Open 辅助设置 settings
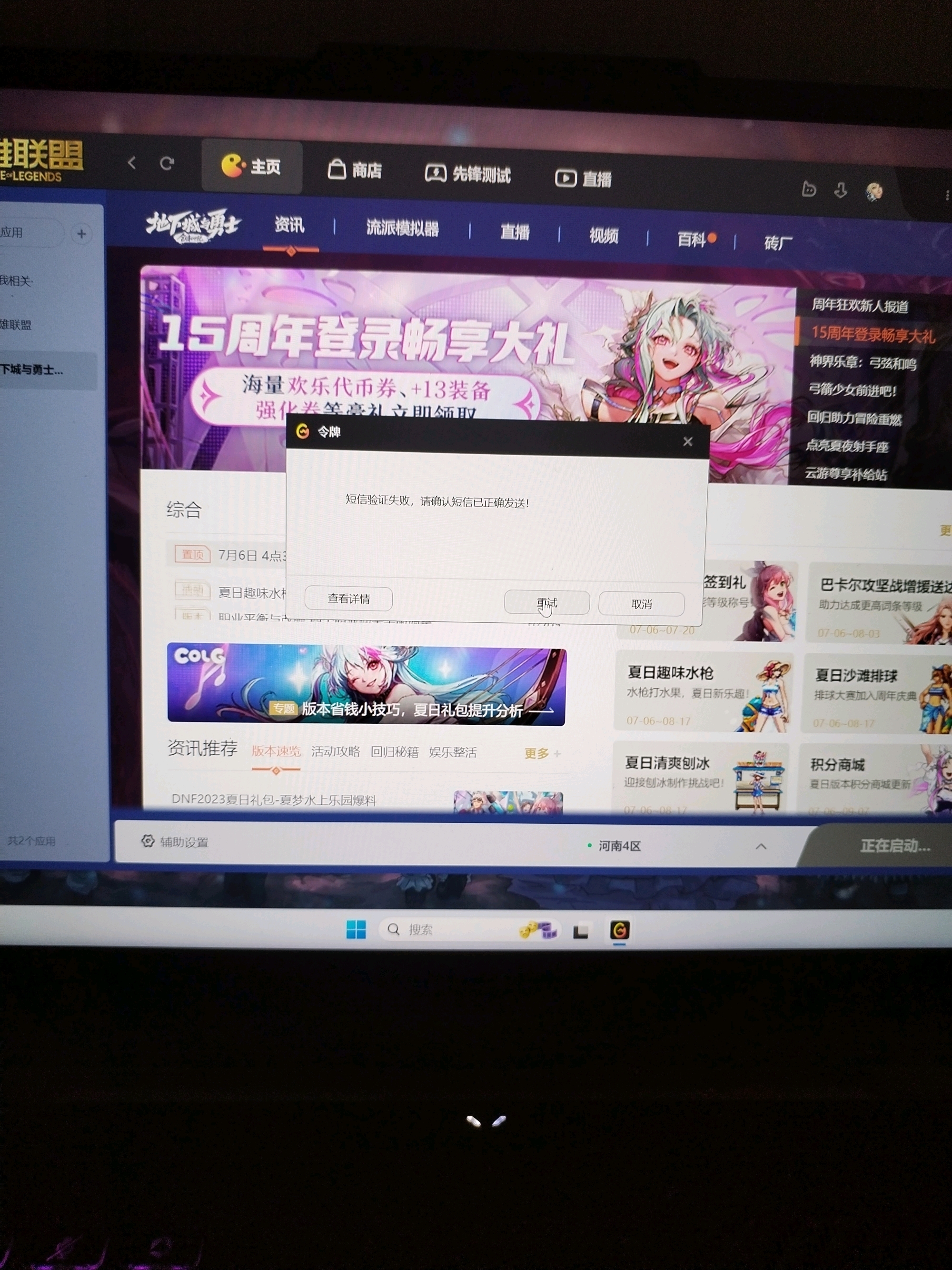The height and width of the screenshot is (1270, 952). (175, 842)
